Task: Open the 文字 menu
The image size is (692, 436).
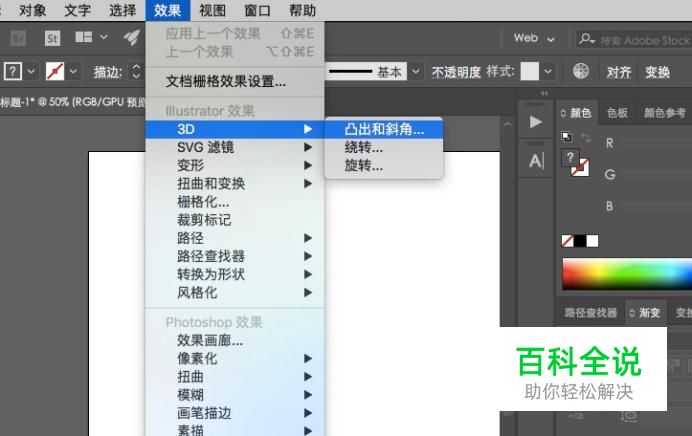Action: tap(77, 10)
